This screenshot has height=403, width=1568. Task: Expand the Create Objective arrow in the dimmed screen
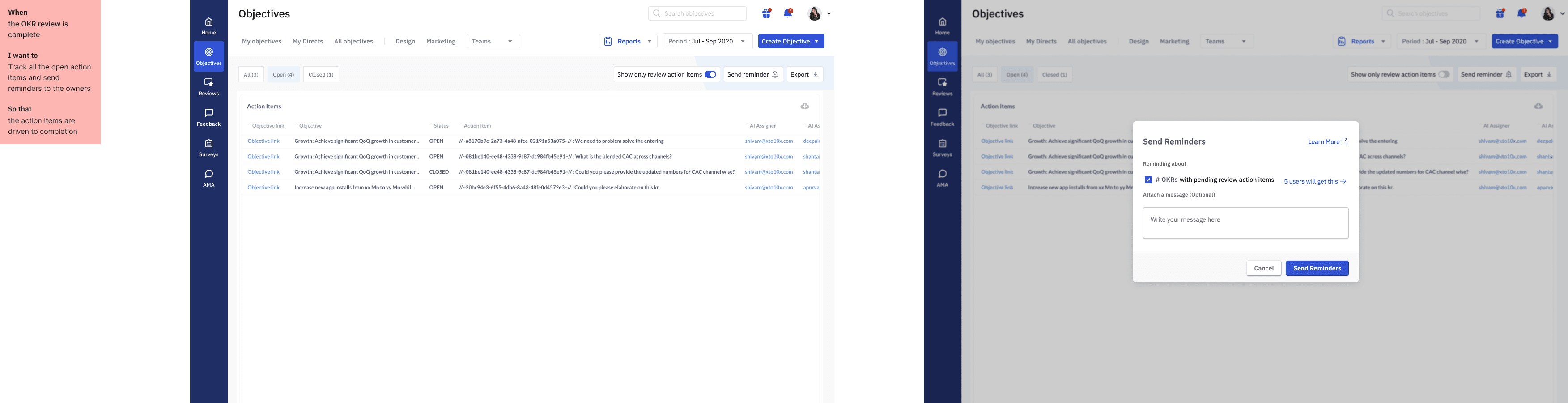coord(1550,42)
